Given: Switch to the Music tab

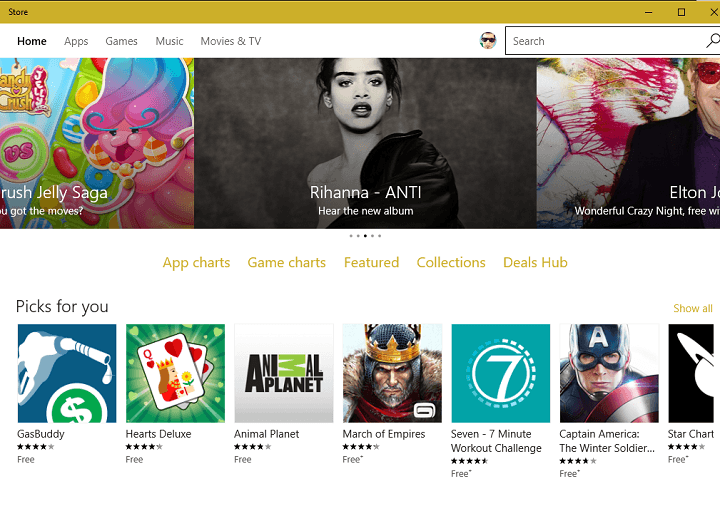Looking at the screenshot, I should coord(169,41).
